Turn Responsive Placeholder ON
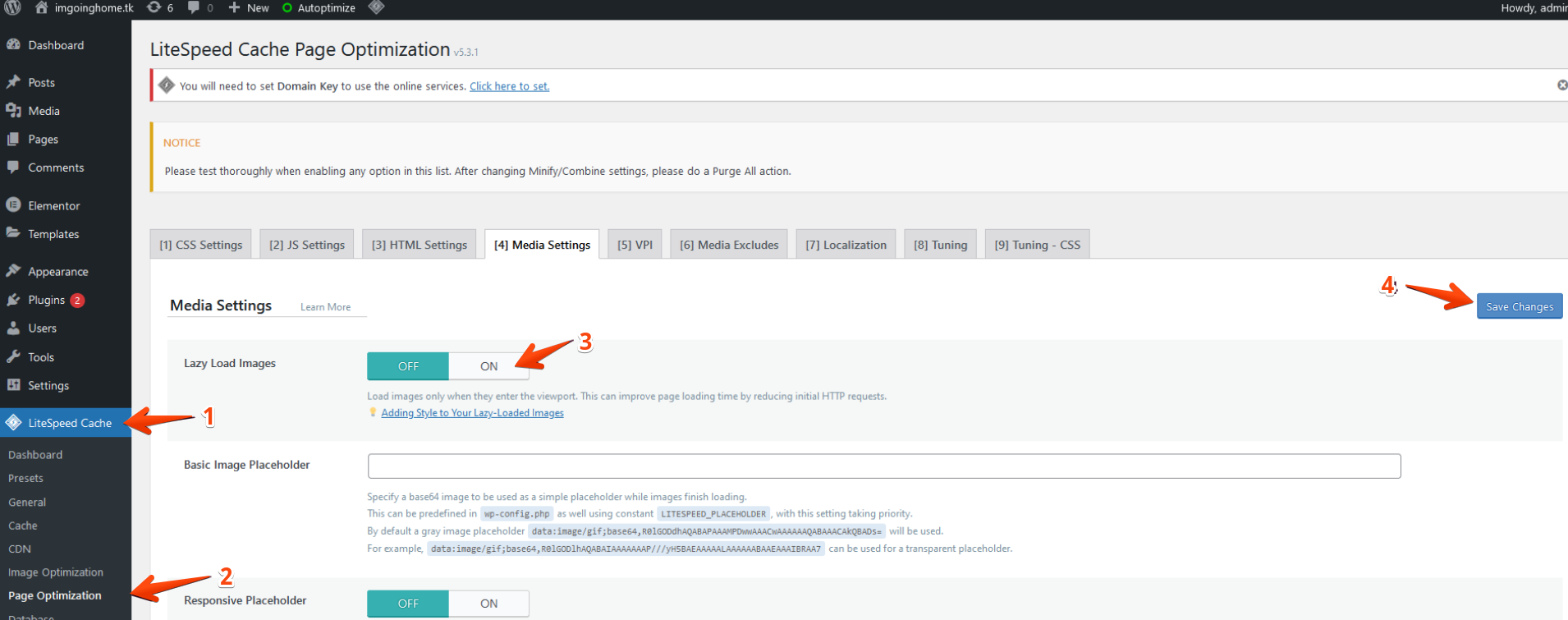The width and height of the screenshot is (1568, 620). [x=488, y=604]
